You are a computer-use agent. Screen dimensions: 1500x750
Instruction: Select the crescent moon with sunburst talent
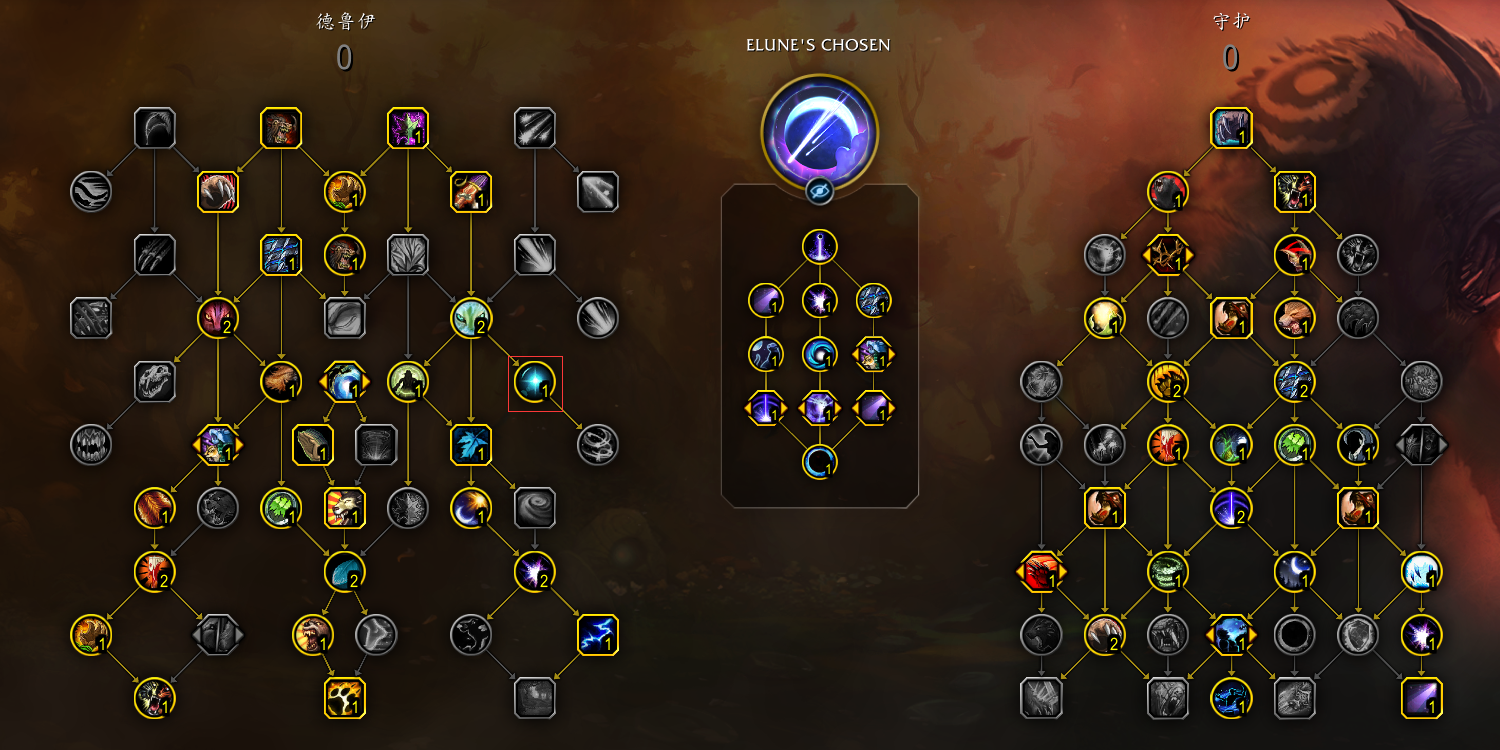[471, 508]
